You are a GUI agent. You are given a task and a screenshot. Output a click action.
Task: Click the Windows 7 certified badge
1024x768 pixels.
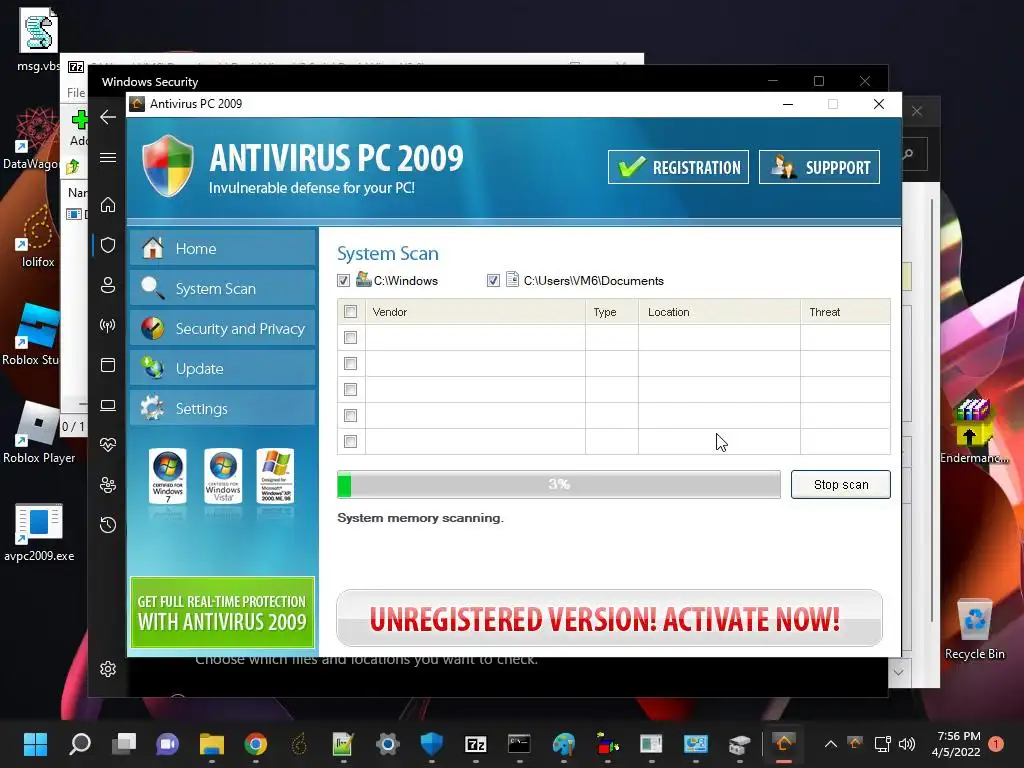(x=168, y=476)
